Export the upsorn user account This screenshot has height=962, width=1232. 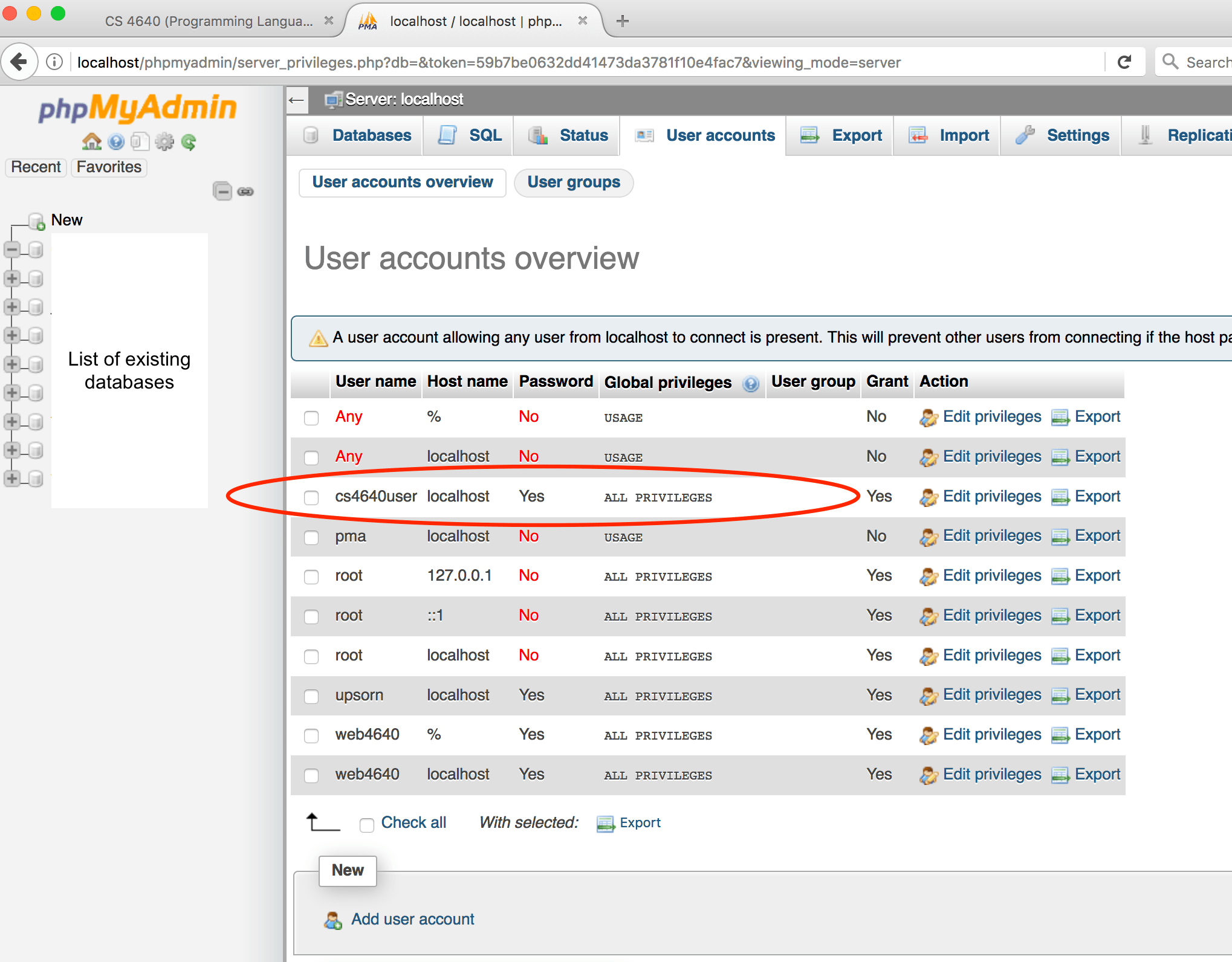pyautogui.click(x=1097, y=694)
